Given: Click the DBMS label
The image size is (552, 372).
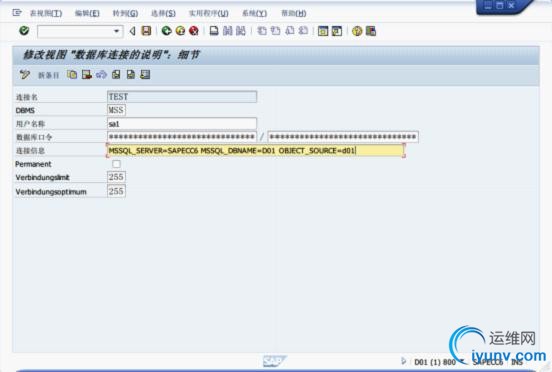Looking at the screenshot, I should [25, 111].
